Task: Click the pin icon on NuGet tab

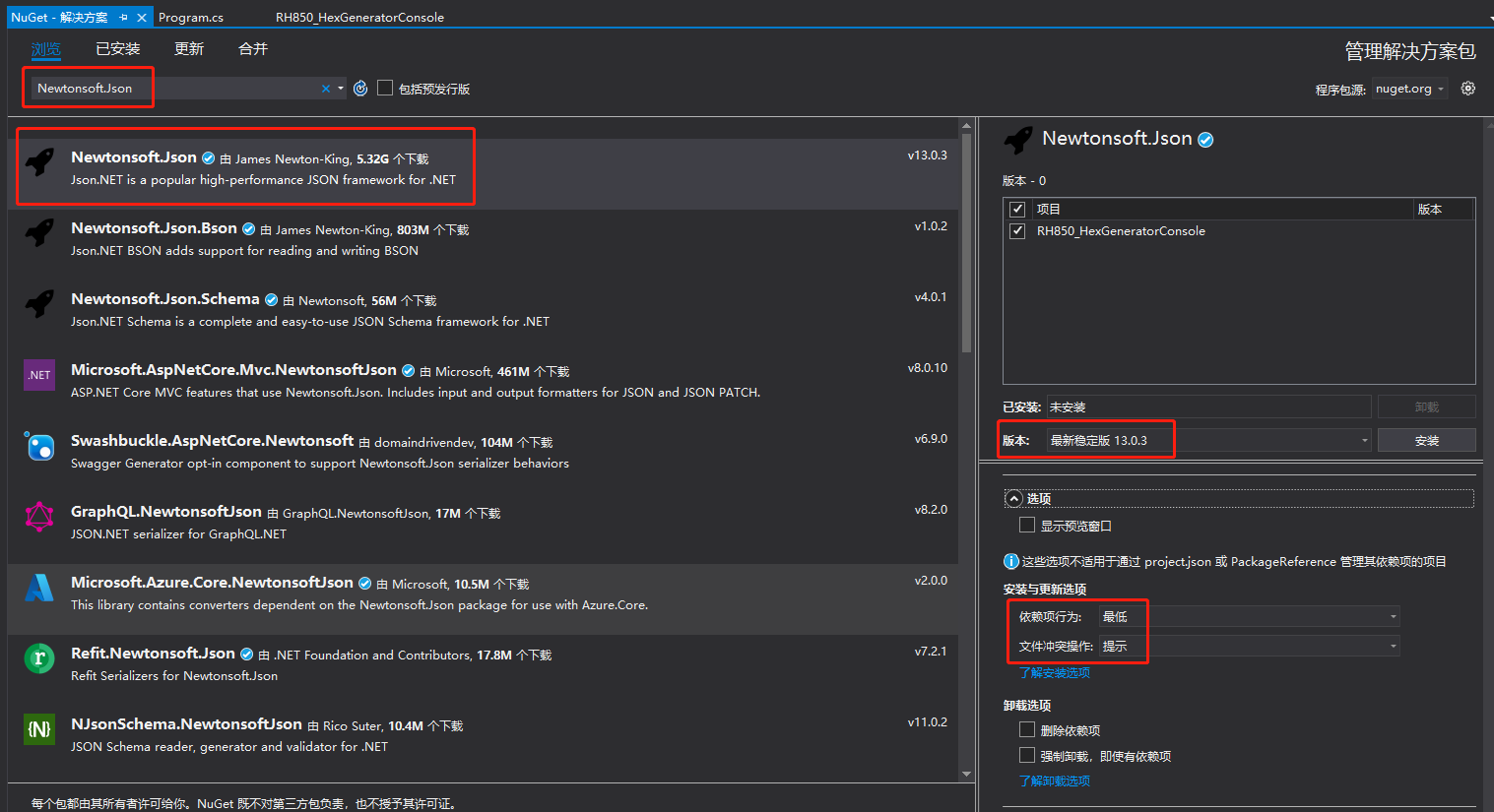Action: click(124, 18)
